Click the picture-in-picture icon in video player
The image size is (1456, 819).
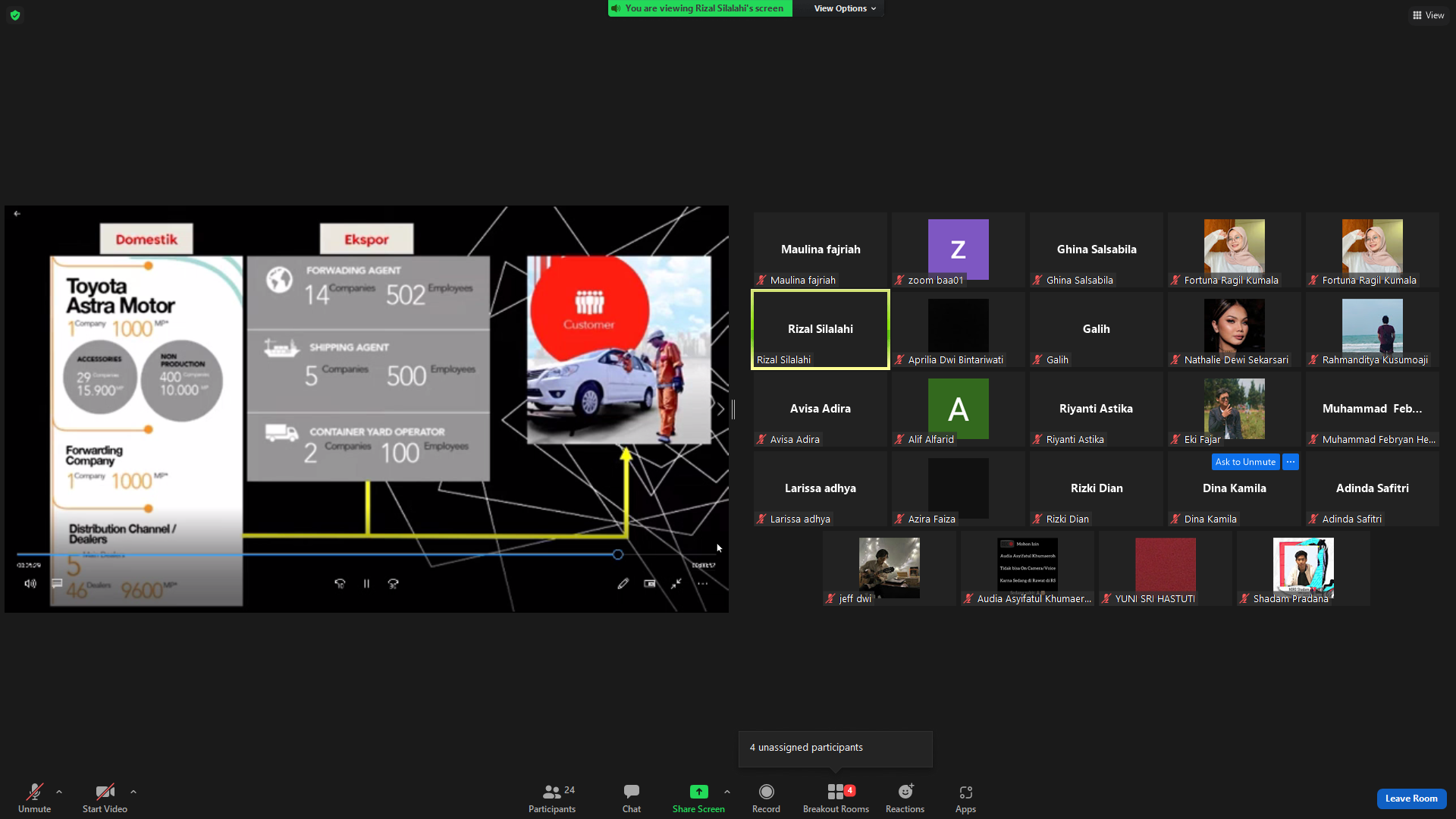tap(650, 583)
